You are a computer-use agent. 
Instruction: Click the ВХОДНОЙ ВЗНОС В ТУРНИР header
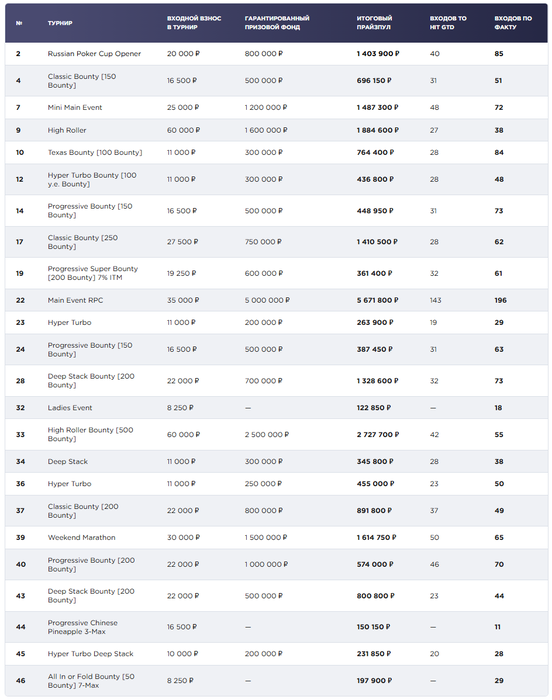pos(194,23)
